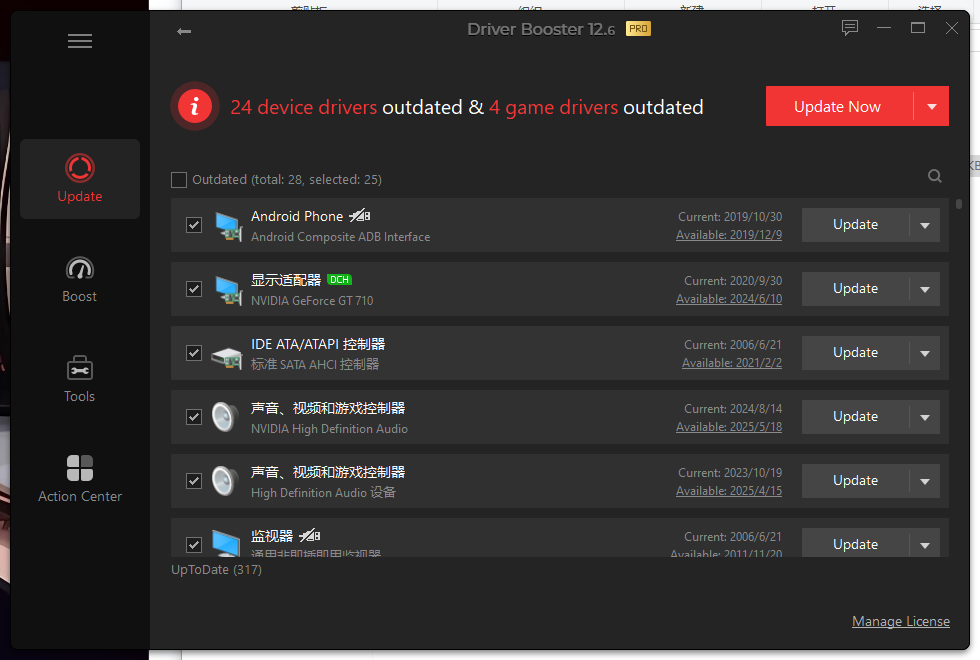This screenshot has height=660, width=980.
Task: Expand Update options for High Definition Audio 设备
Action: point(925,481)
